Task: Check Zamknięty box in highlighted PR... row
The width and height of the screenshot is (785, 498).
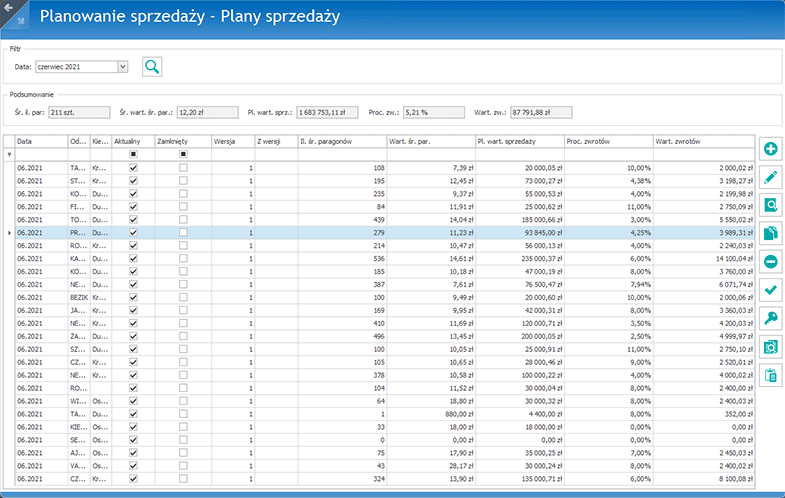Action: (183, 232)
